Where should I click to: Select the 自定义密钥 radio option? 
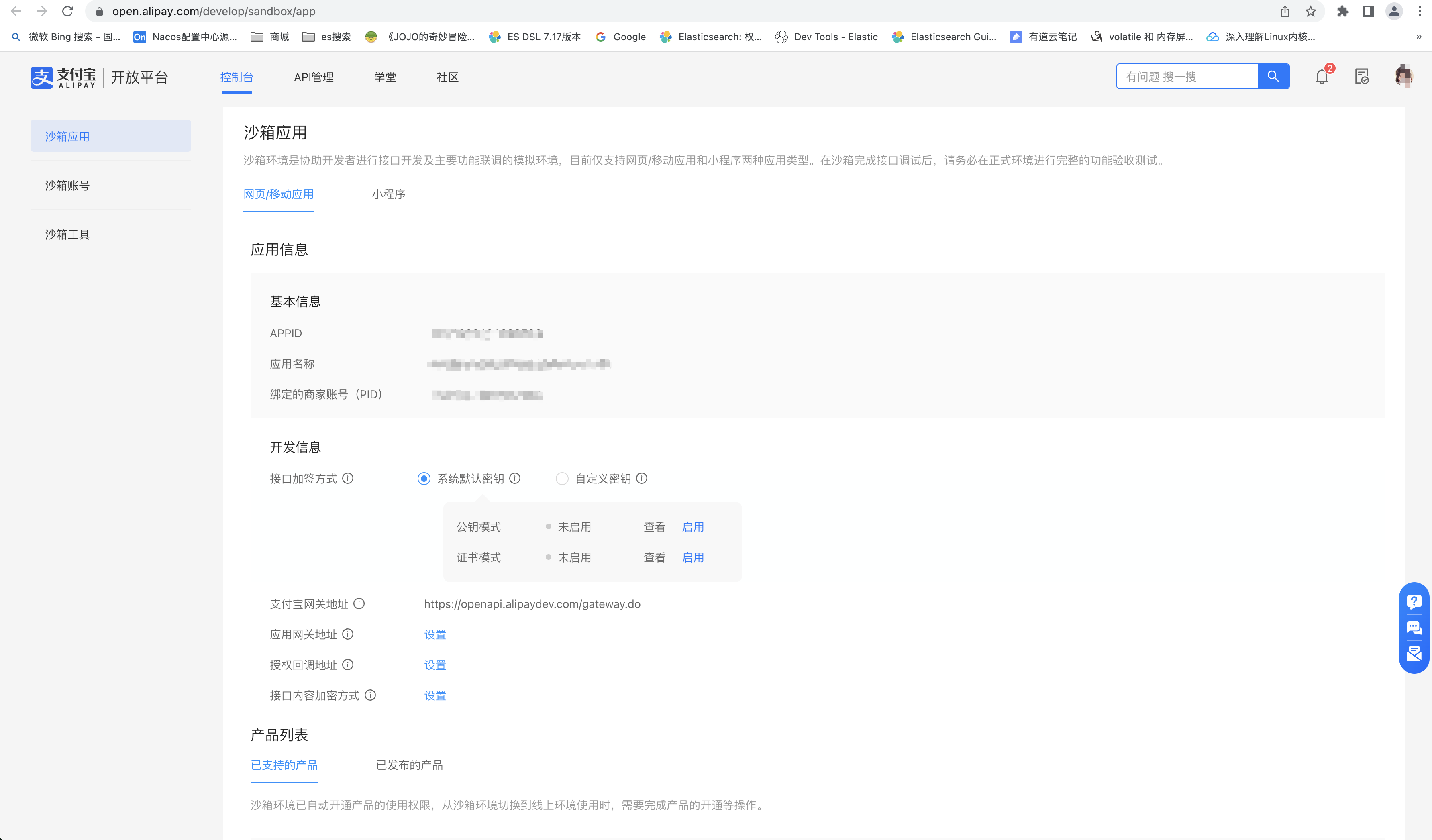tap(562, 479)
